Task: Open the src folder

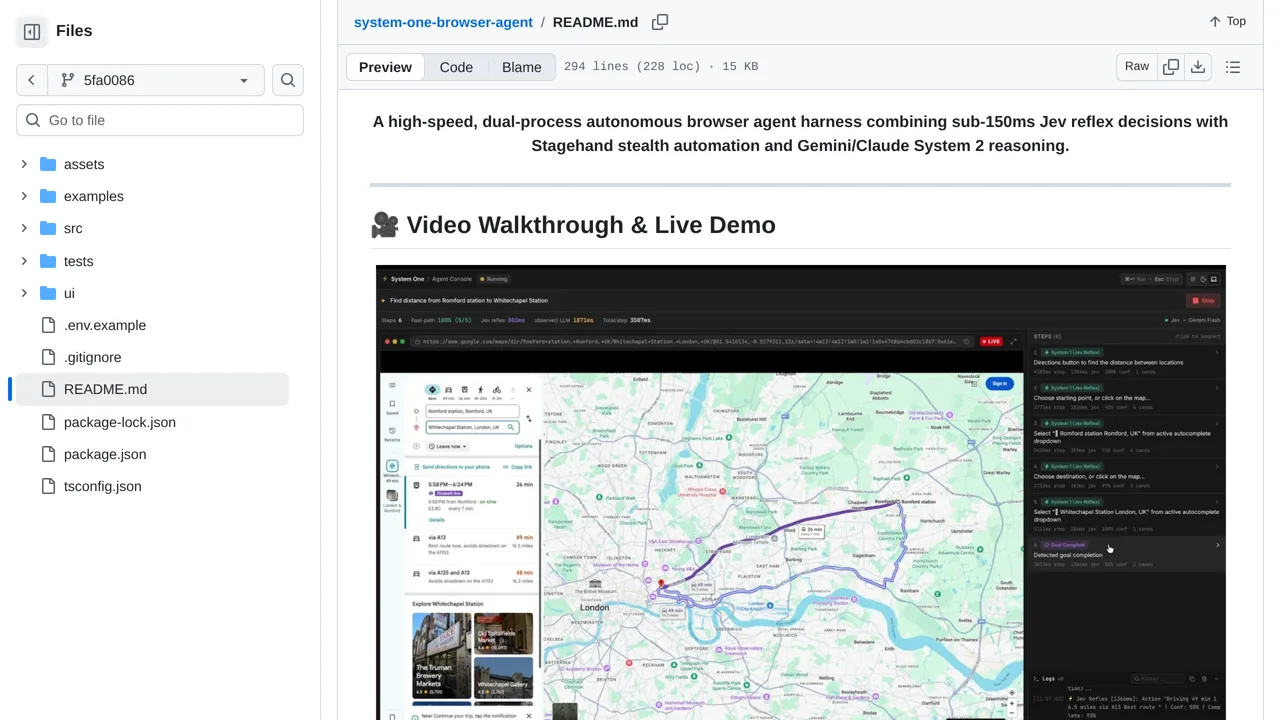Action: point(73,228)
